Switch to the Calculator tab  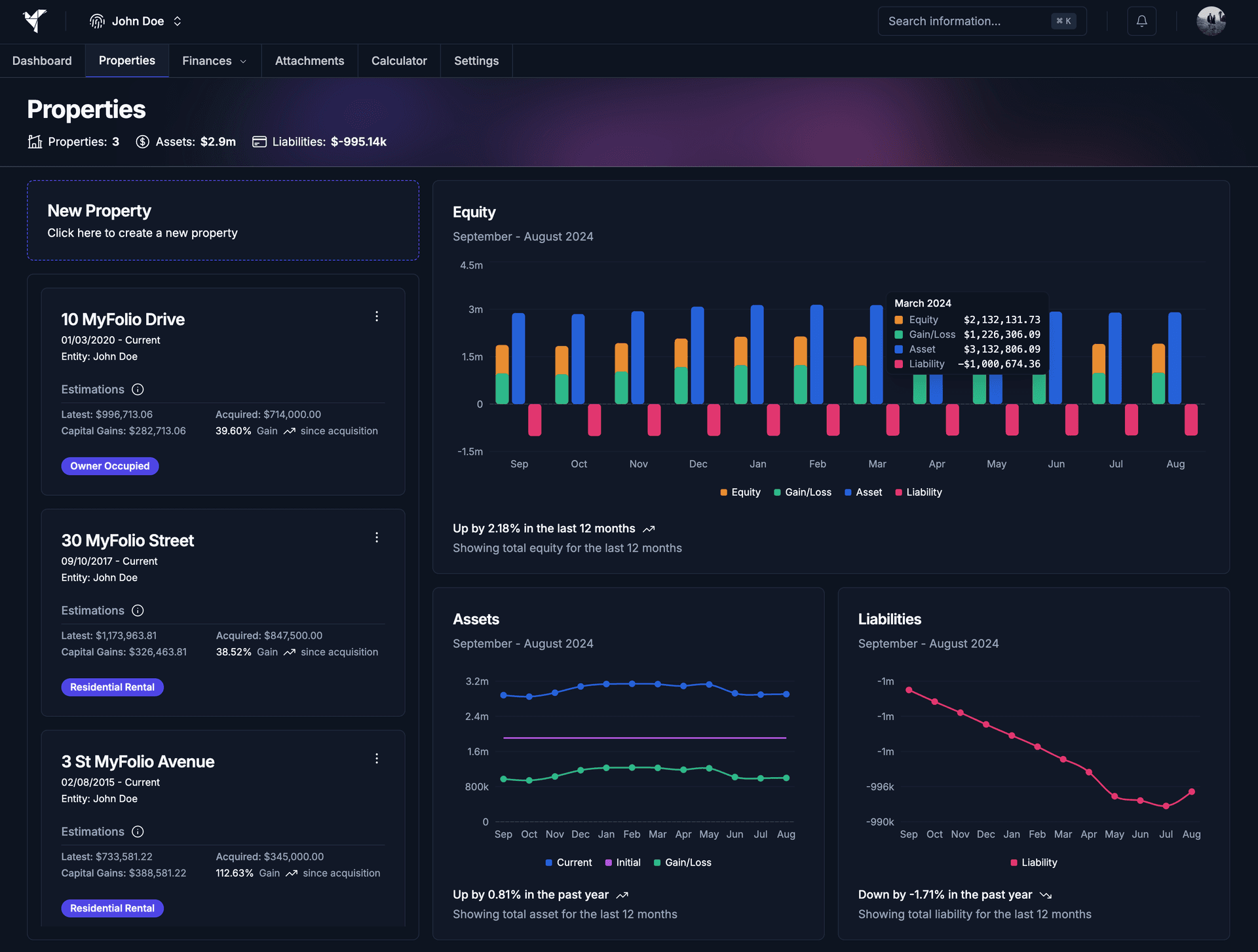(x=398, y=60)
